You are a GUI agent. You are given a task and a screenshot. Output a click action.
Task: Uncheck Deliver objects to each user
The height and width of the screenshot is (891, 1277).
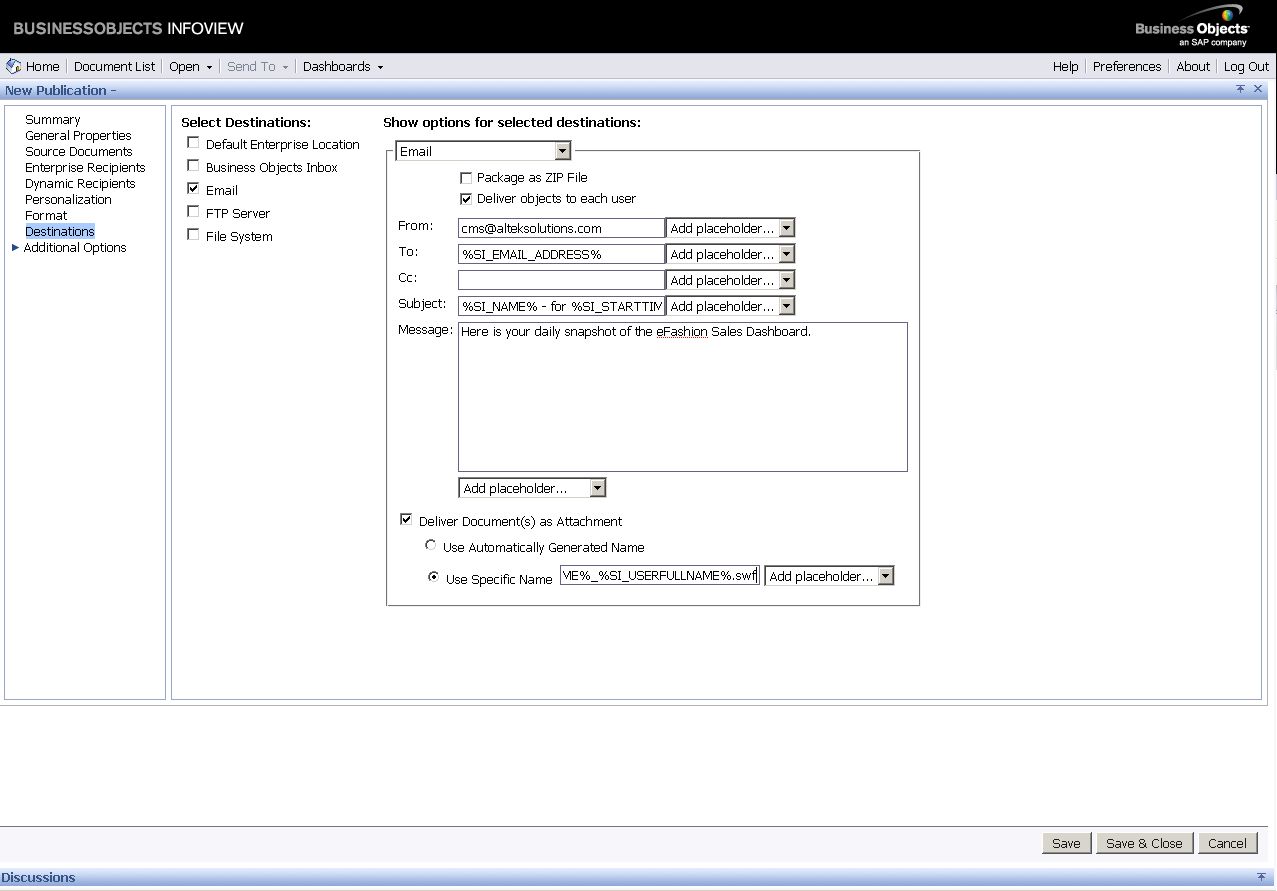[x=466, y=198]
